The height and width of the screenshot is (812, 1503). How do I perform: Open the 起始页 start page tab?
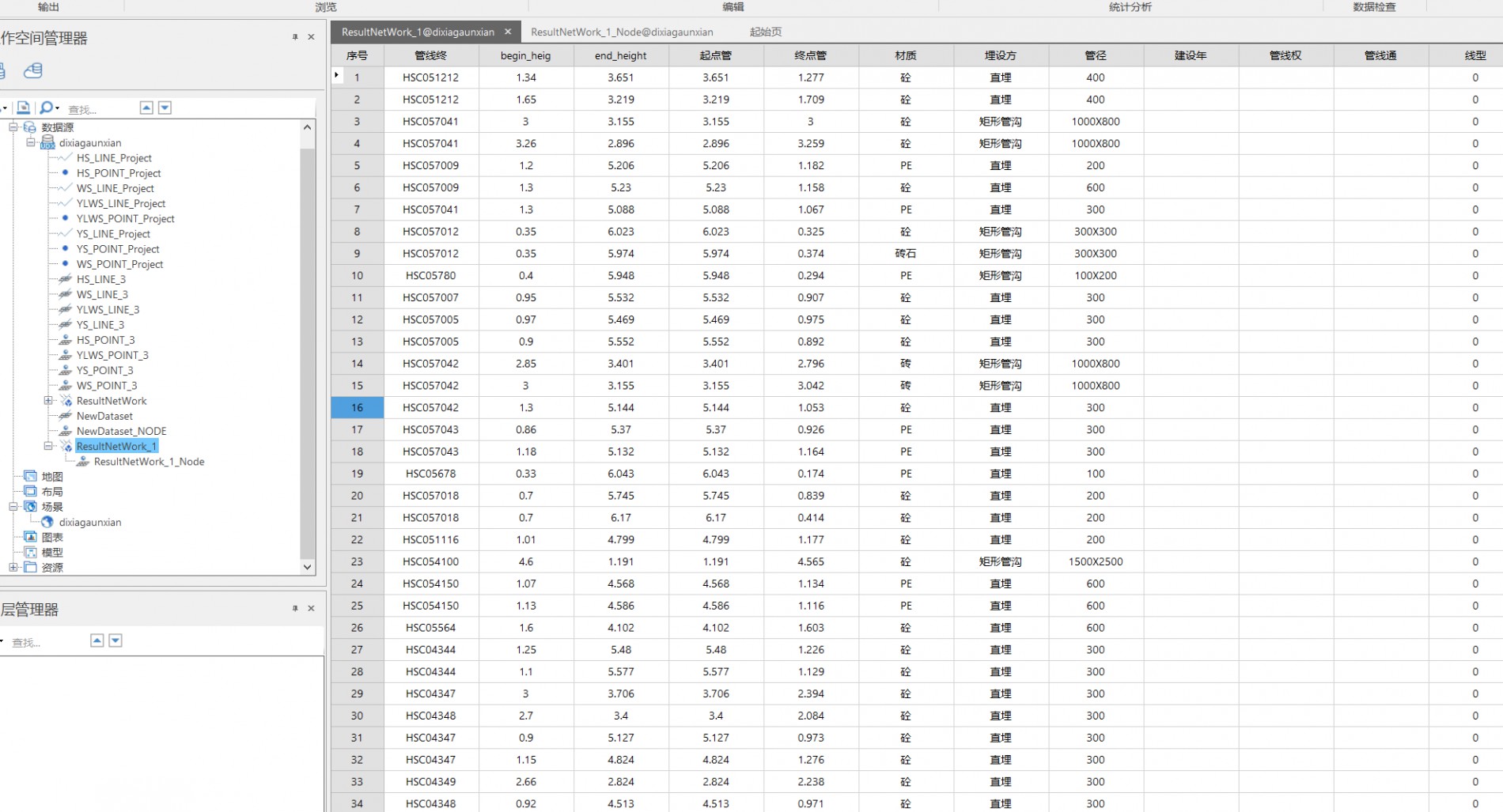765,32
